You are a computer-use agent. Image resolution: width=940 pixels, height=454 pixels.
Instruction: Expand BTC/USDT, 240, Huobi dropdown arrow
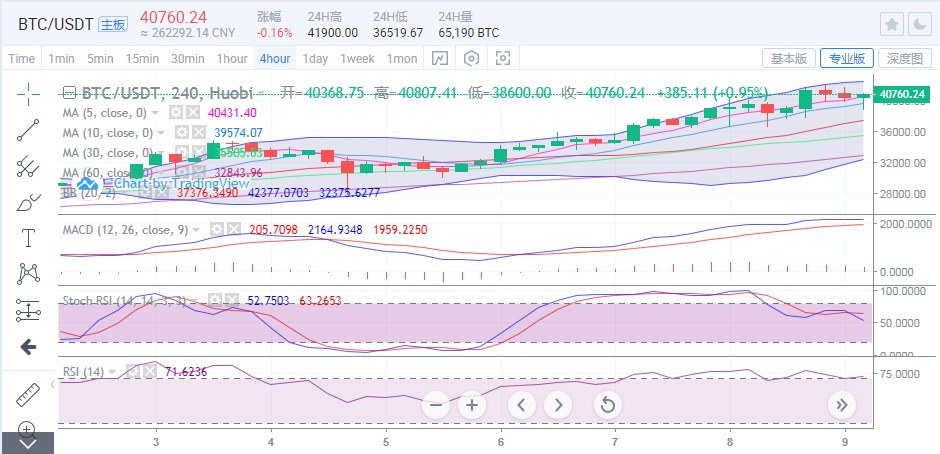click(x=261, y=94)
